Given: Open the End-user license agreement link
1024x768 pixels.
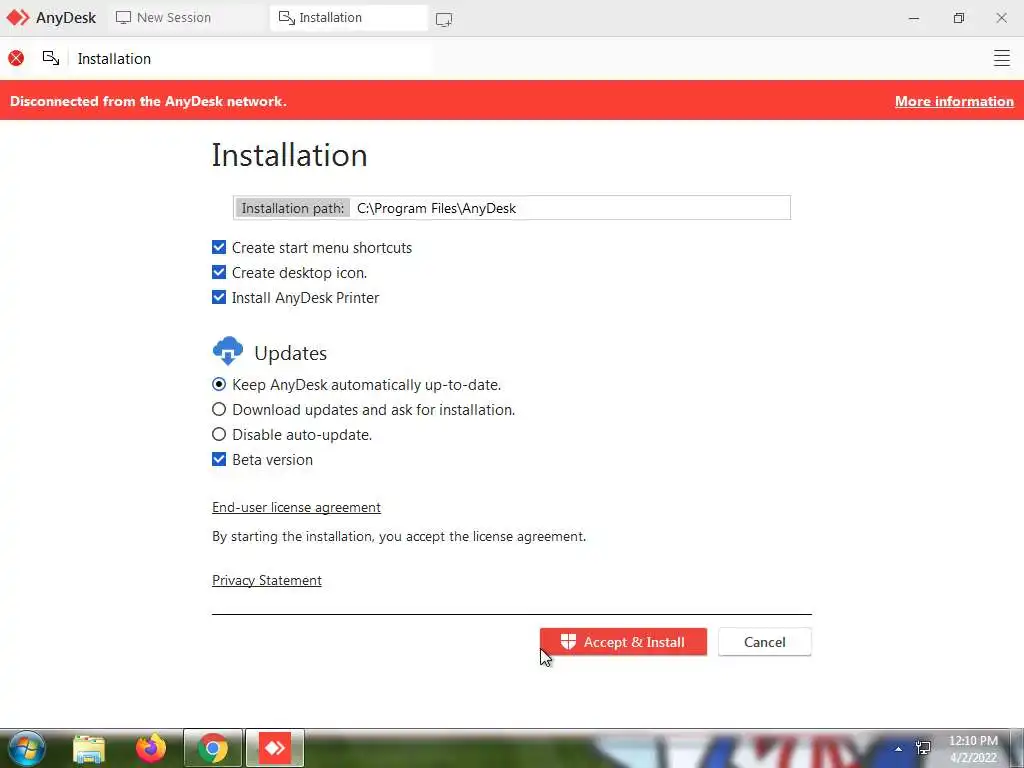Looking at the screenshot, I should [x=296, y=507].
